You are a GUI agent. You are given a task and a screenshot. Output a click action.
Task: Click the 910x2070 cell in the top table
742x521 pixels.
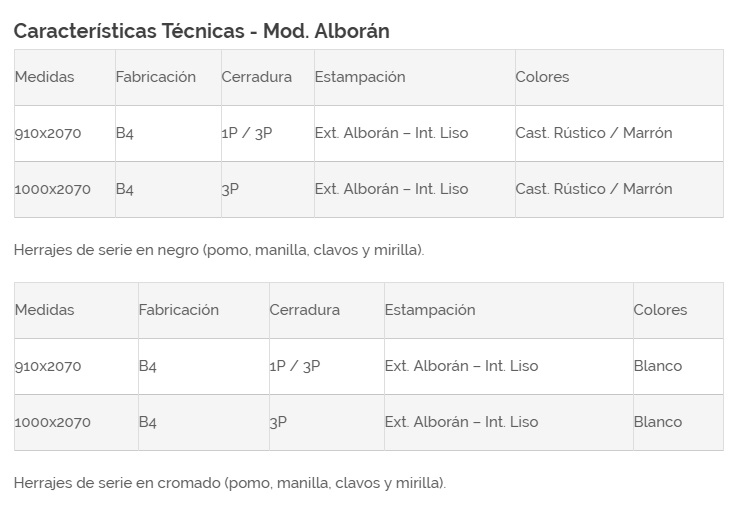pyautogui.click(x=48, y=133)
